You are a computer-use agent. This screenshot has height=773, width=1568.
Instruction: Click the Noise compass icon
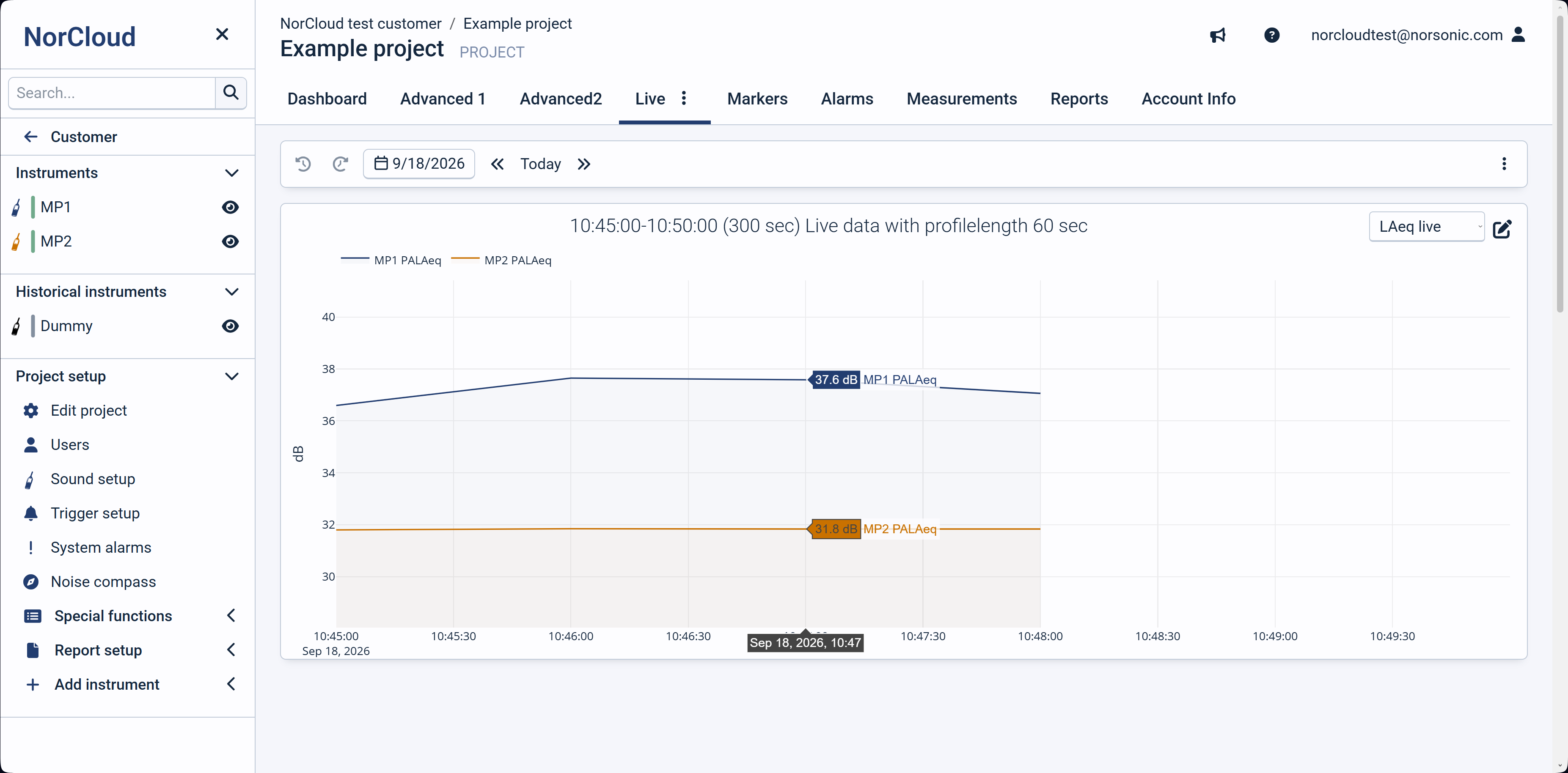click(x=31, y=582)
